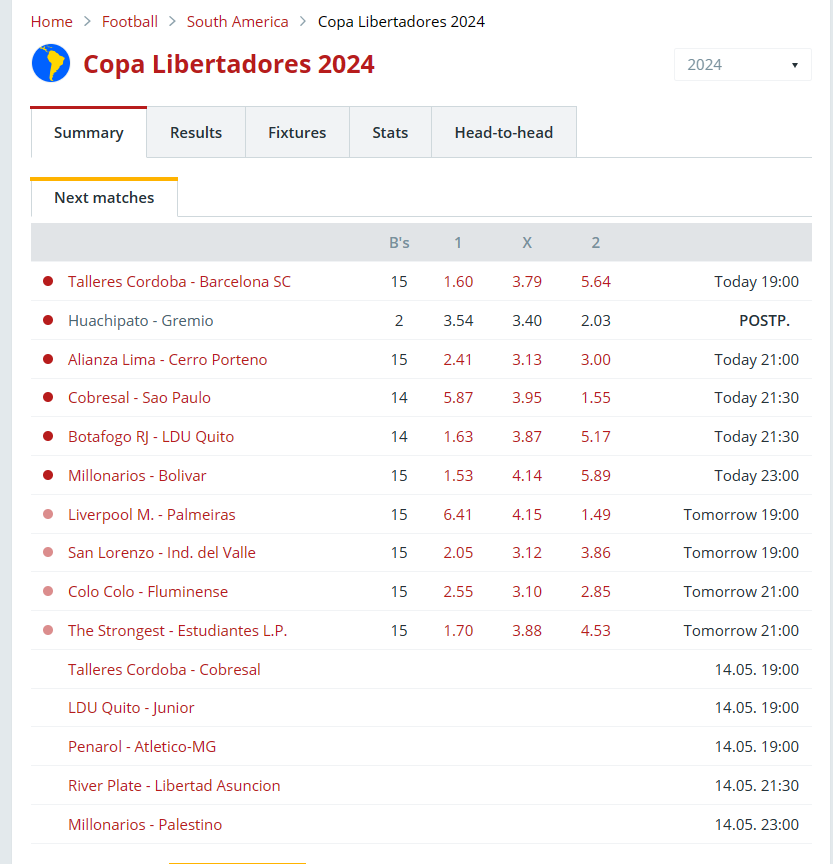The width and height of the screenshot is (833, 864).
Task: Open The Strongest - Estudiantes L.P. match
Action: pyautogui.click(x=177, y=630)
